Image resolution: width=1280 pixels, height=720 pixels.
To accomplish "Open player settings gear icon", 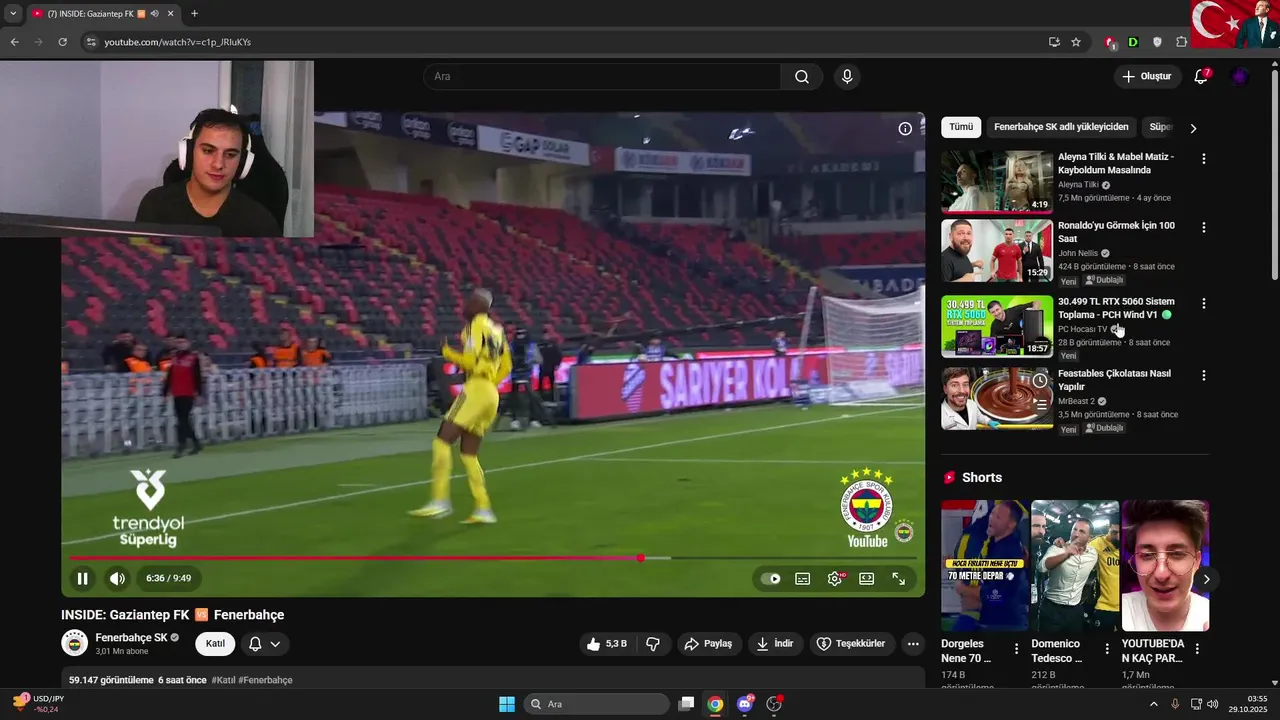I will click(x=835, y=578).
